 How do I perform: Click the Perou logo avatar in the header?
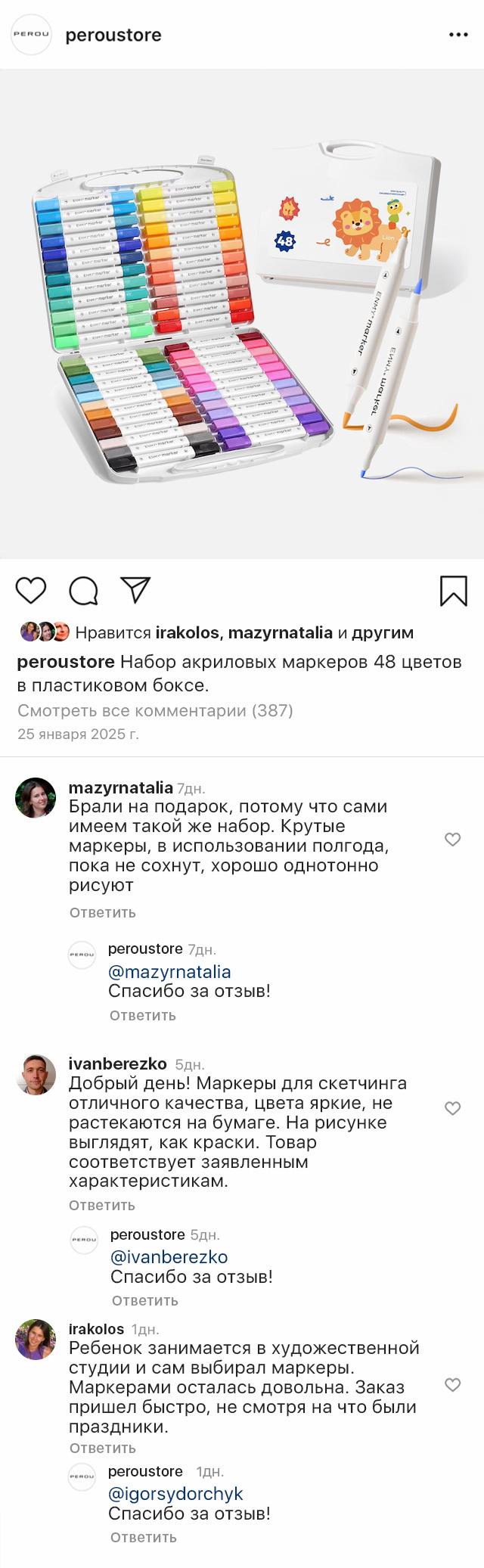(x=31, y=35)
